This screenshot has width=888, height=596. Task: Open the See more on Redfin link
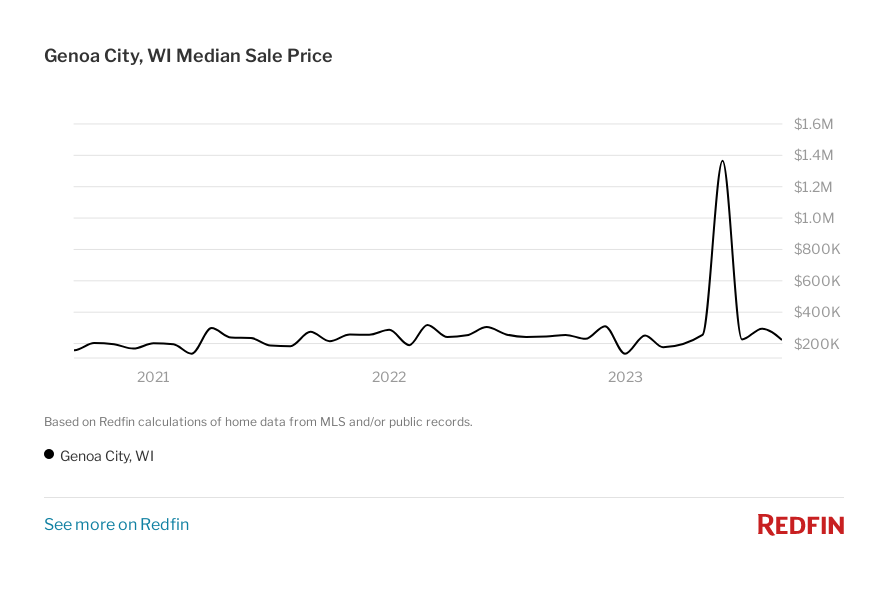point(116,524)
